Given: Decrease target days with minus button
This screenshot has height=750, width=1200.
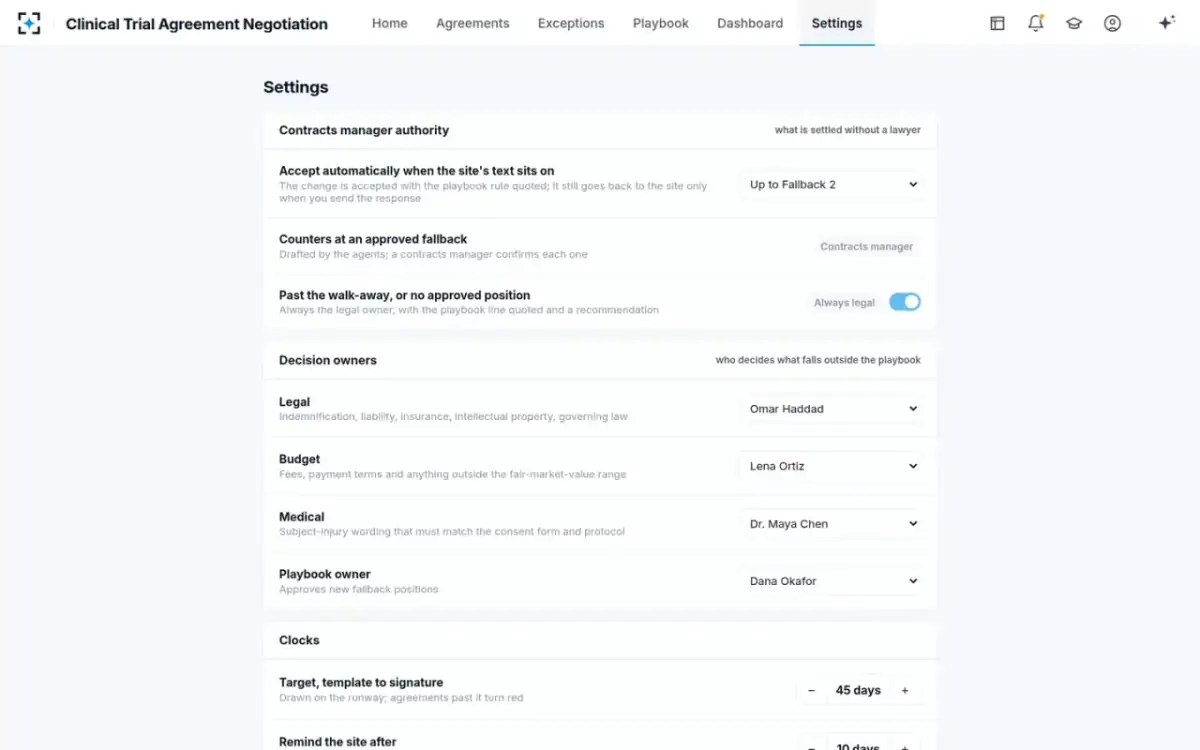Looking at the screenshot, I should (811, 691).
